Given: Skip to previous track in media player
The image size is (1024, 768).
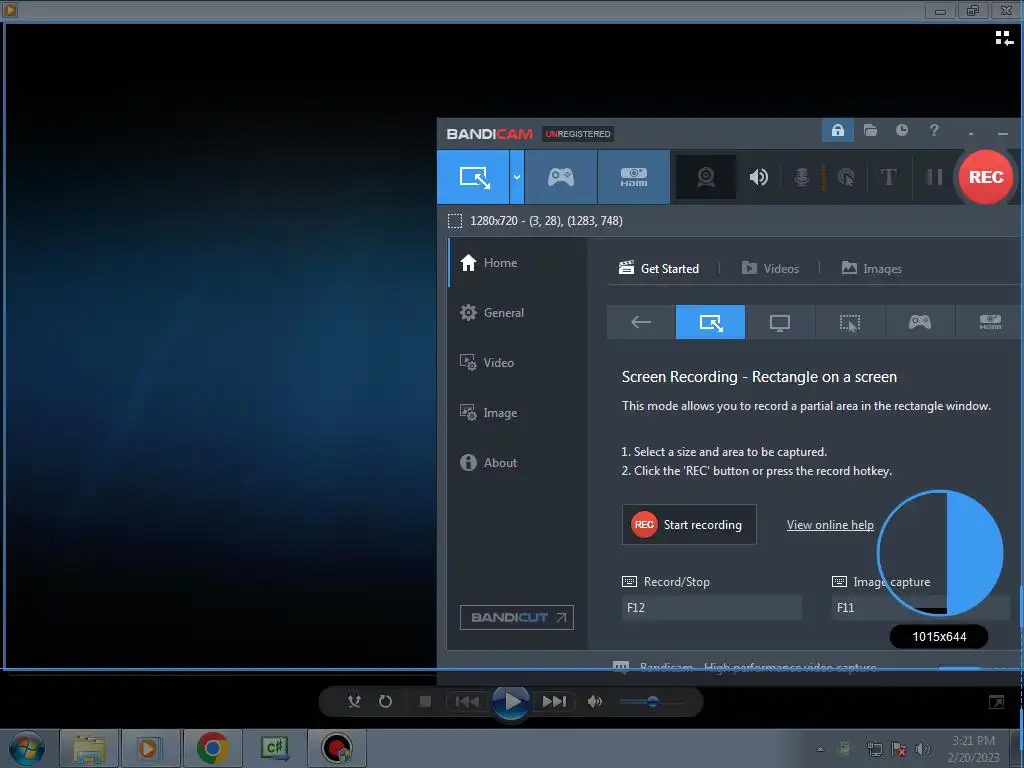Looking at the screenshot, I should 466,701.
